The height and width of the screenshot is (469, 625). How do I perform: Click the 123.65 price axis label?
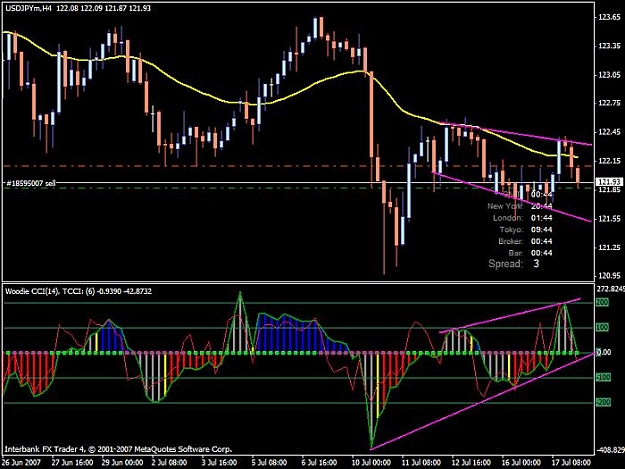tap(609, 17)
